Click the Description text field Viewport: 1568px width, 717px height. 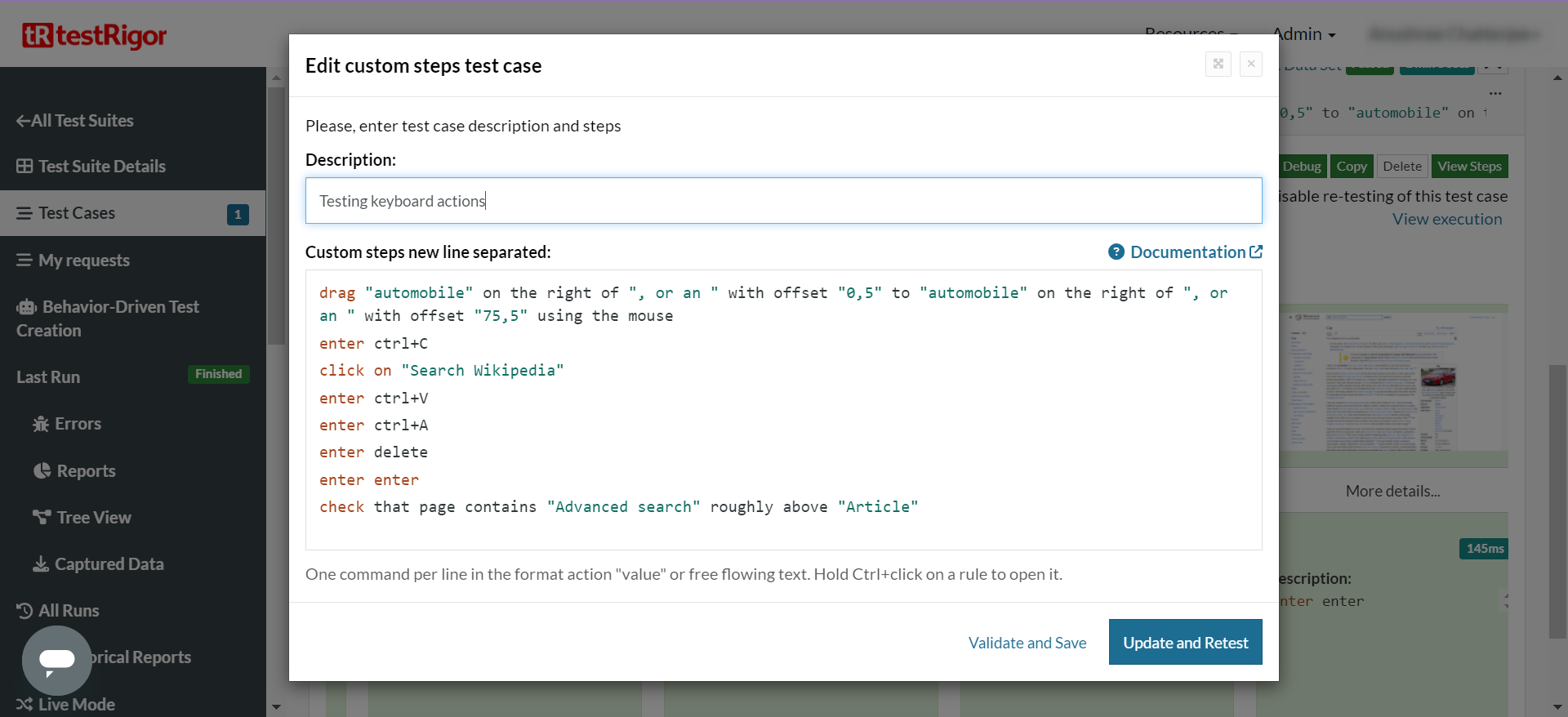click(783, 201)
